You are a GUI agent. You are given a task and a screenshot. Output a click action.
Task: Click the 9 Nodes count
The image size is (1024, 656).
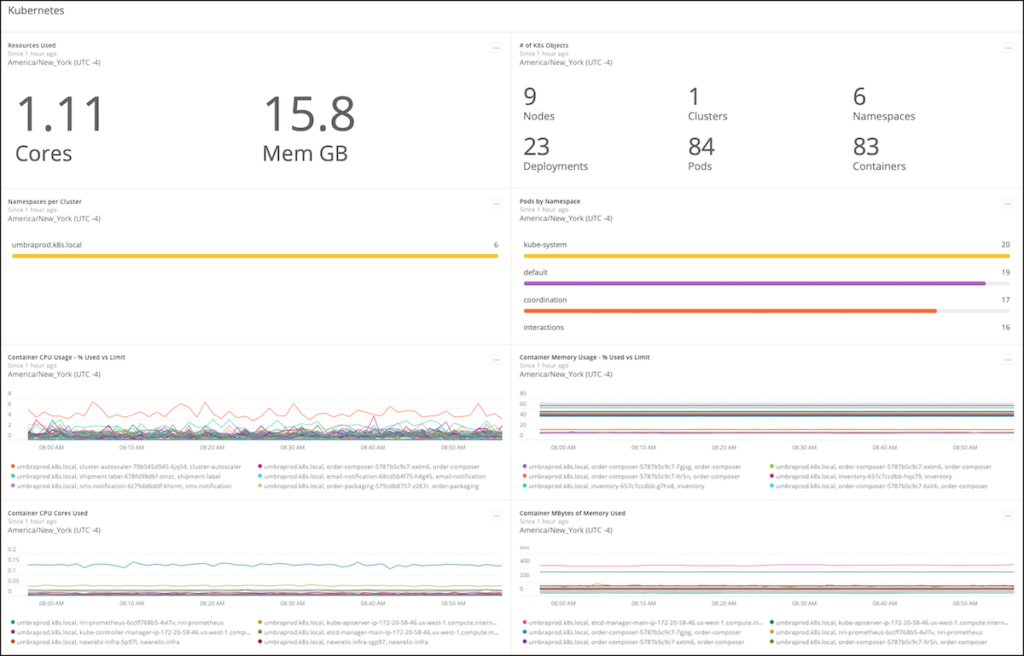coord(531,98)
